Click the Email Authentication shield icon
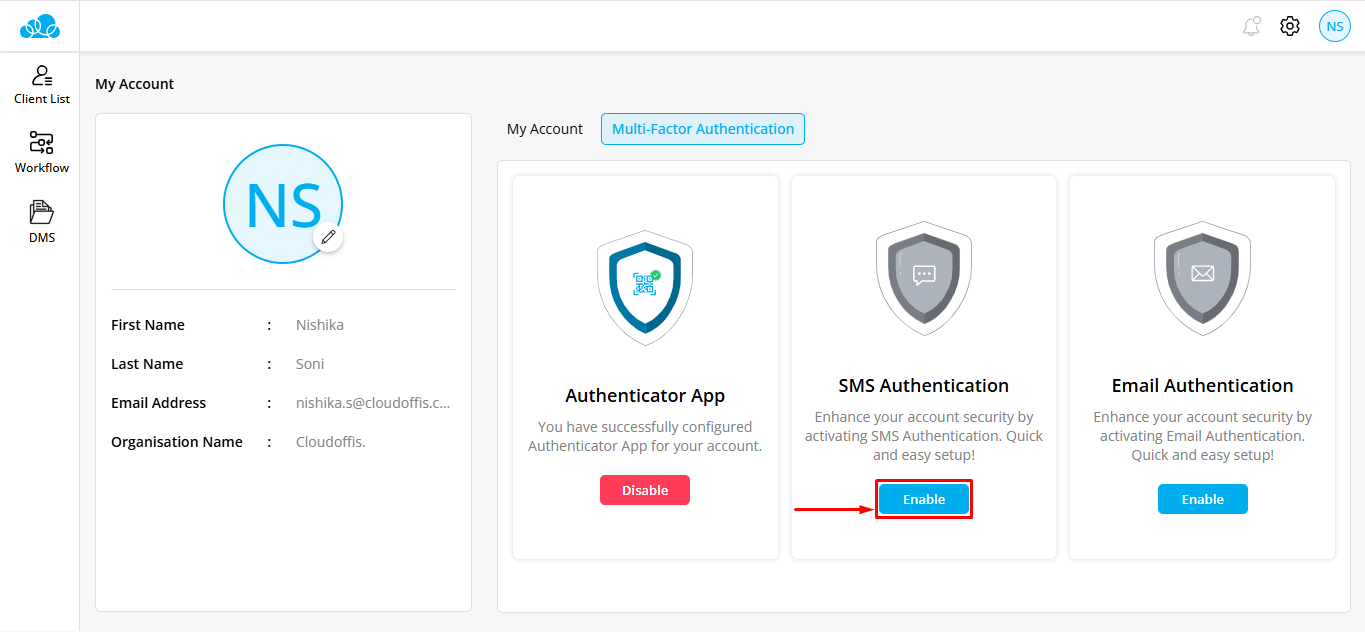Screen dimensions: 1365x632 pyautogui.click(x=1202, y=277)
